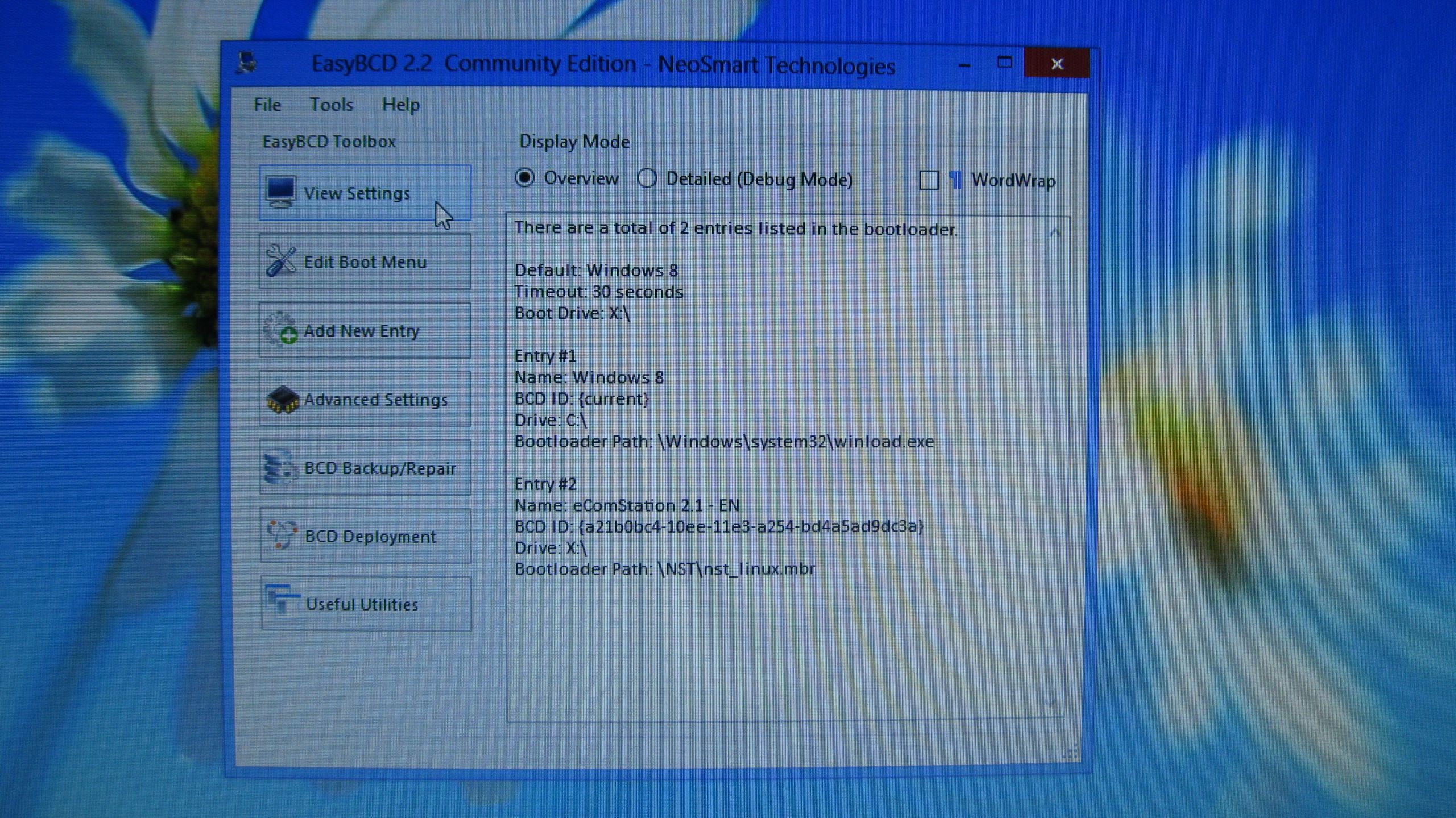Open the View Settings page

point(365,193)
